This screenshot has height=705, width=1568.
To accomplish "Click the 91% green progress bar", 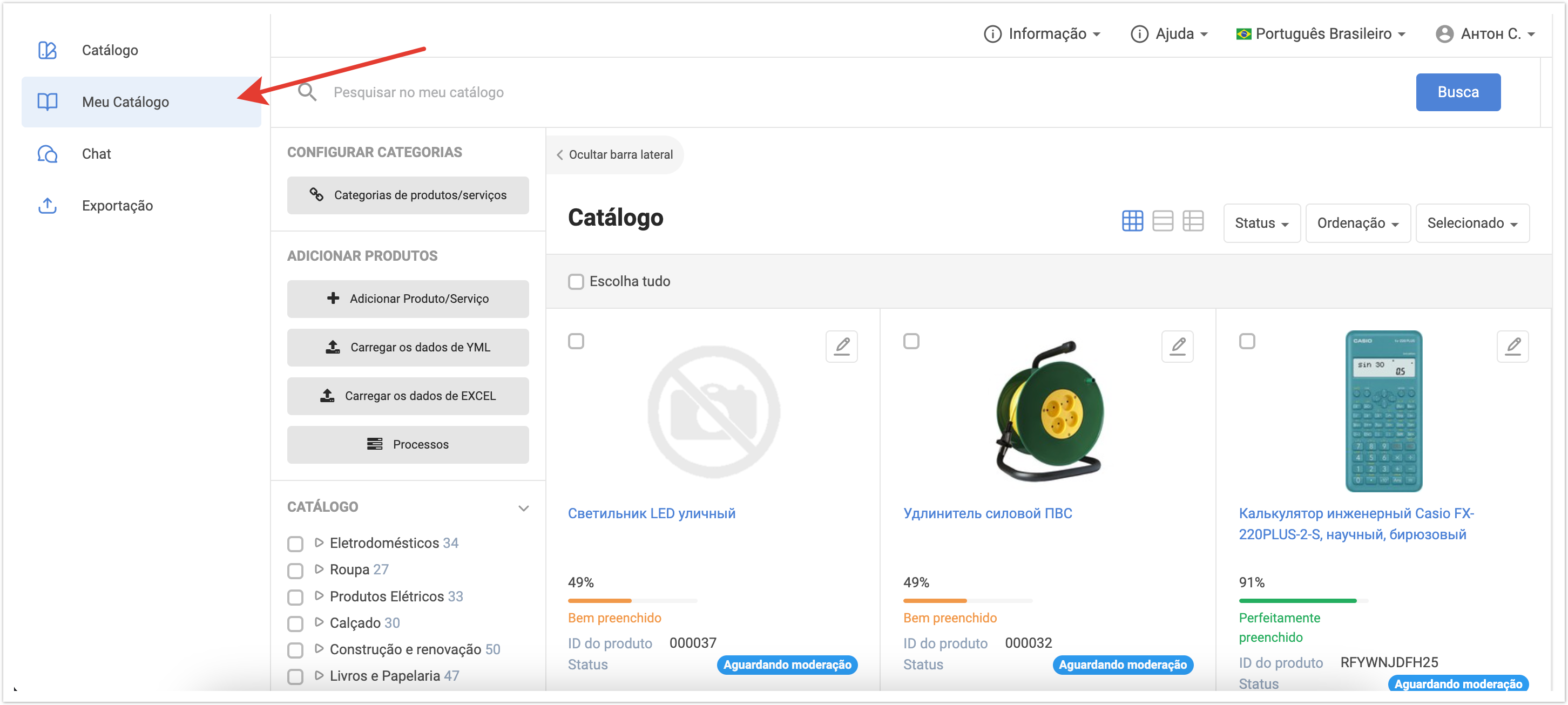I will [1297, 601].
